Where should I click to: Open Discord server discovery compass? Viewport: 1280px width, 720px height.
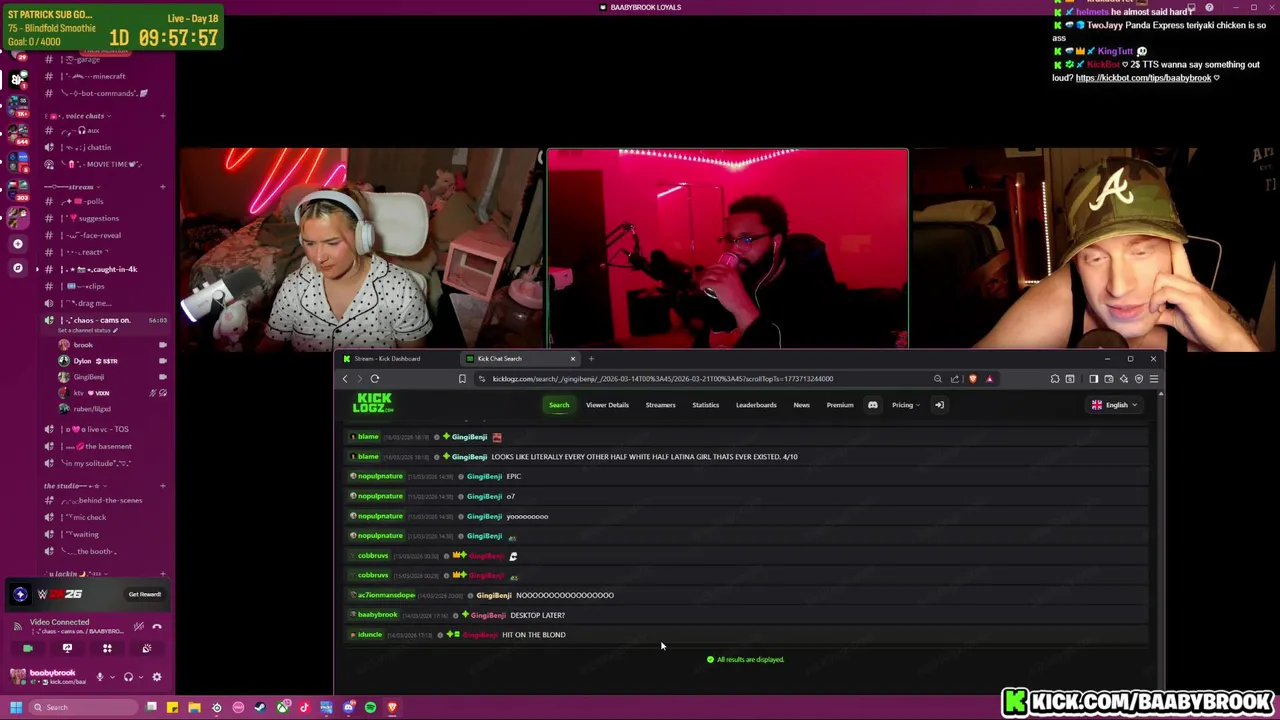(x=17, y=268)
